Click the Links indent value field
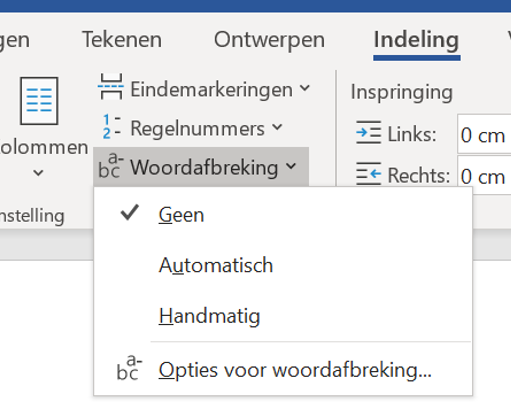Viewport: 511px width, 419px height. pyautogui.click(x=484, y=134)
